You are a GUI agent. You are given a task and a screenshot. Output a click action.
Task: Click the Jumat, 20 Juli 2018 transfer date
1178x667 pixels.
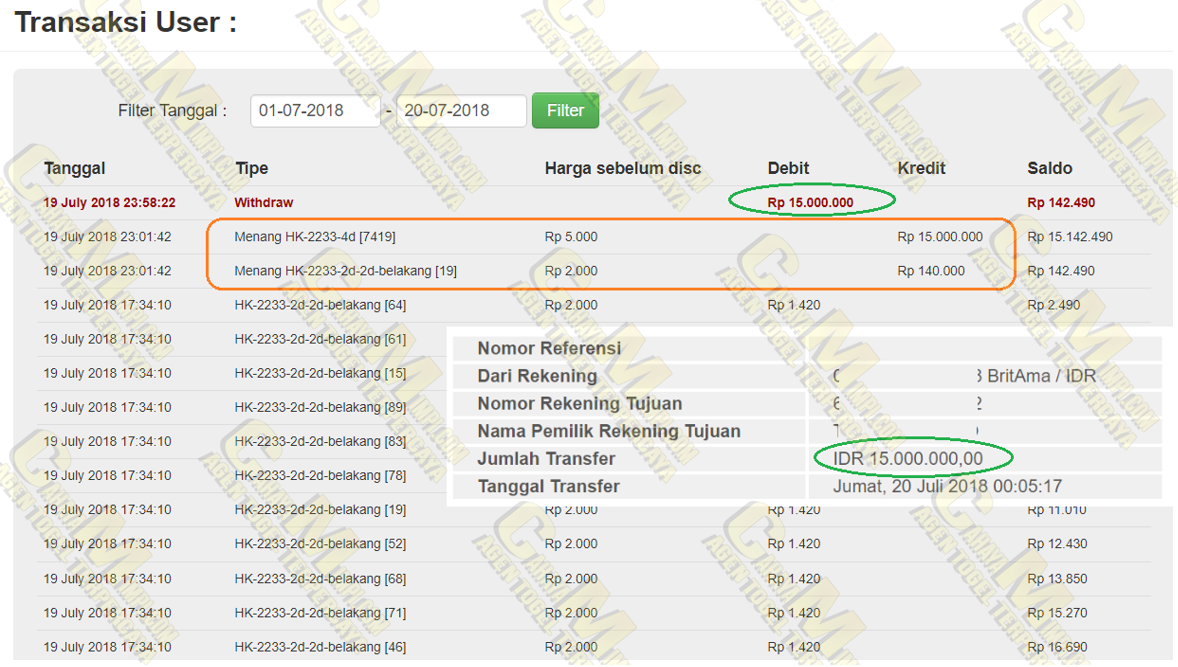(x=947, y=487)
